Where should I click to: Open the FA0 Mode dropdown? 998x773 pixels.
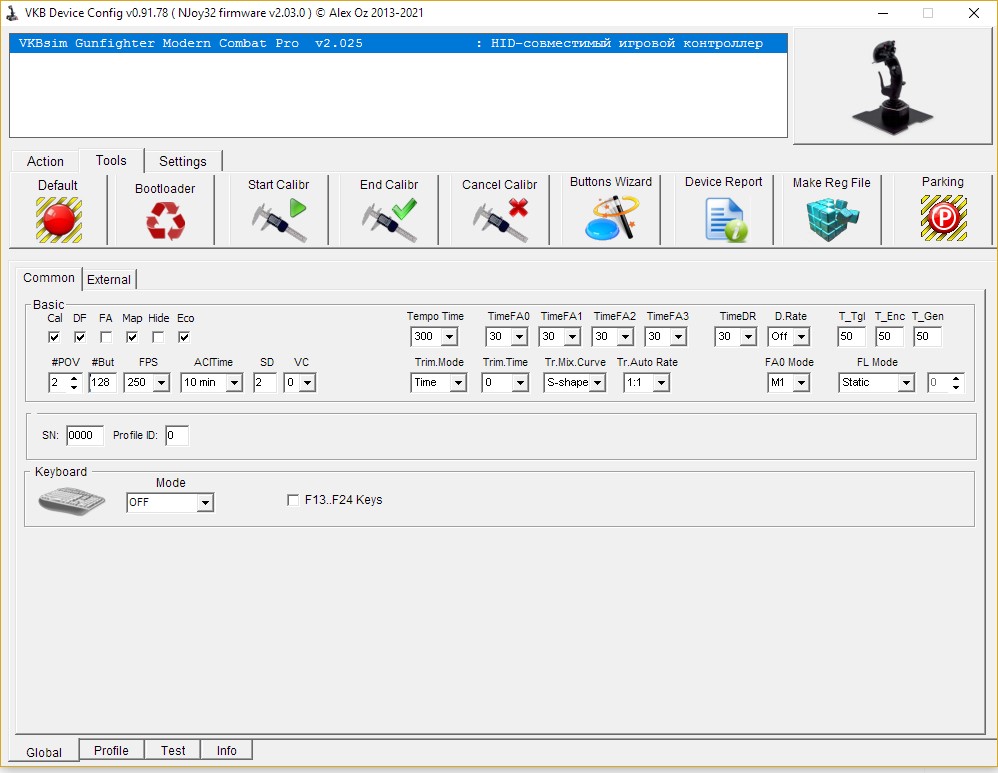pos(802,383)
